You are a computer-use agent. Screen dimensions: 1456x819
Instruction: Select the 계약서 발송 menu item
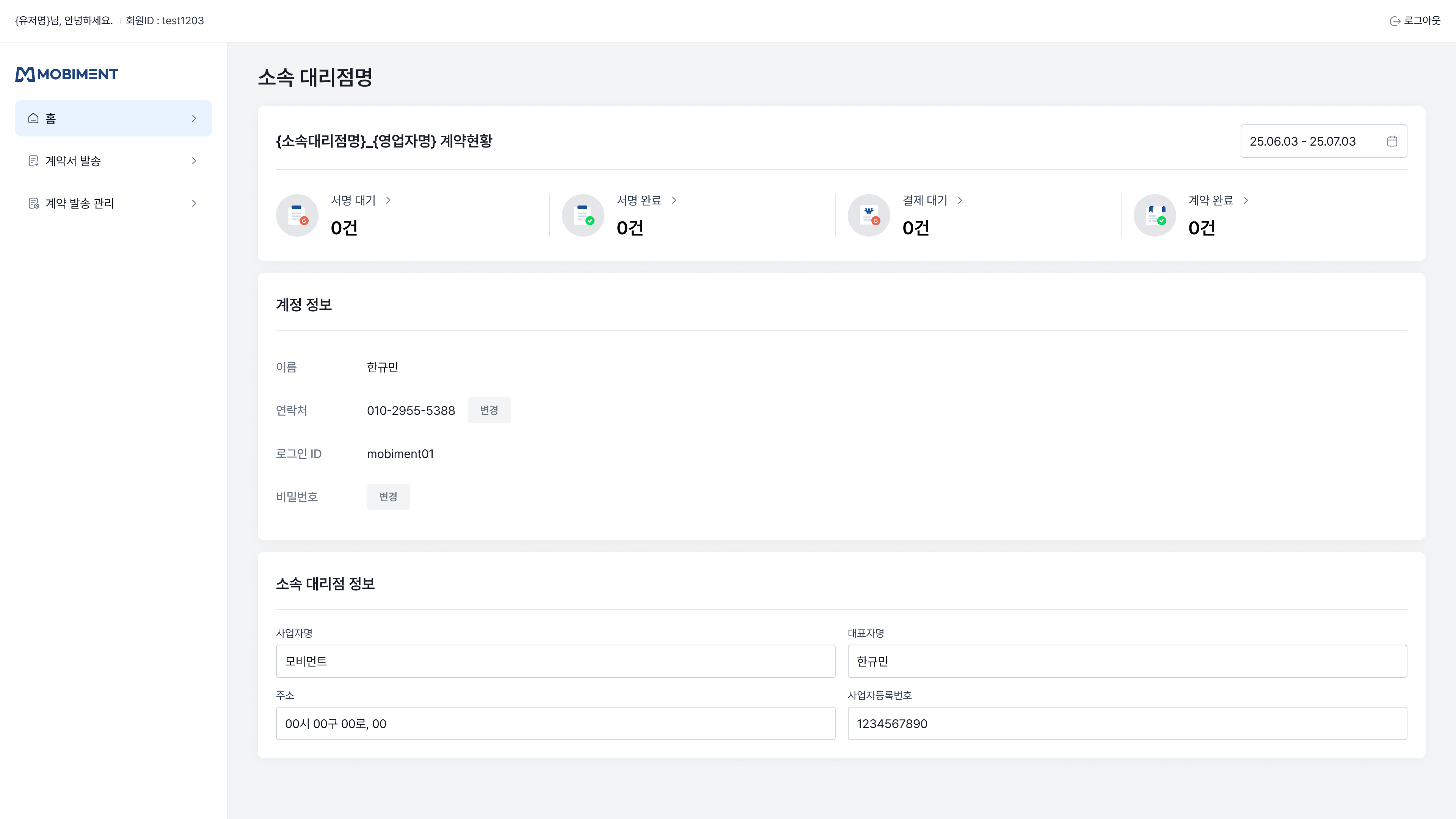tap(114, 161)
